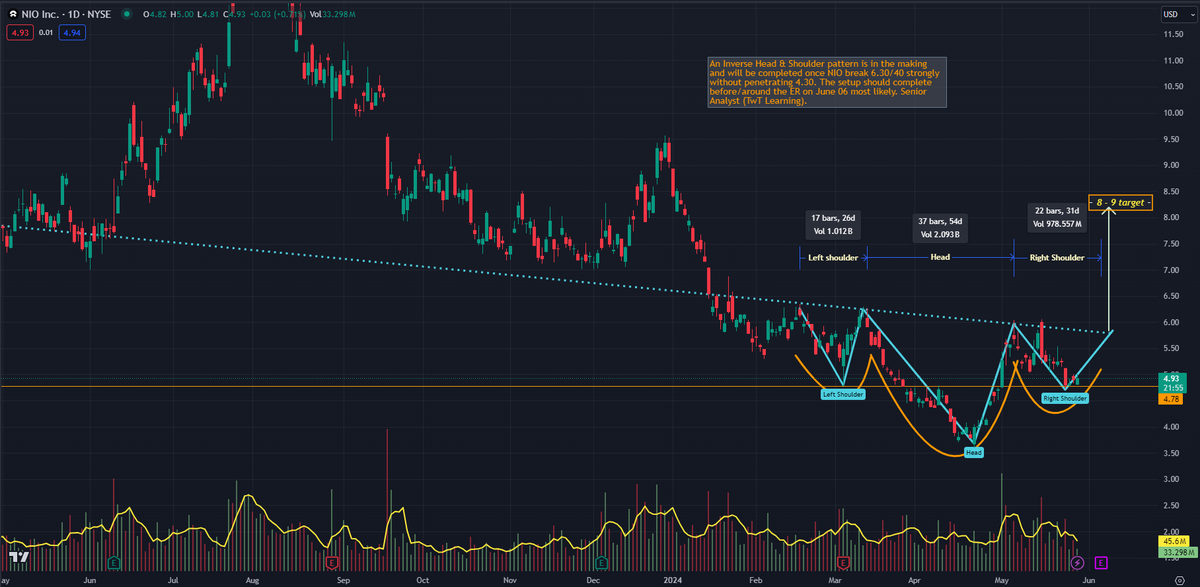This screenshot has width=1200, height=587.
Task: Click the 6.00 price scale label
Action: pos(1172,322)
